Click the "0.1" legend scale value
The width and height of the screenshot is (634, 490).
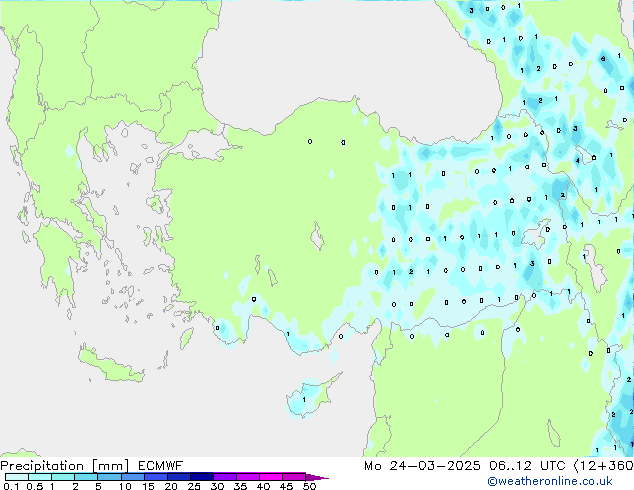click(x=11, y=486)
